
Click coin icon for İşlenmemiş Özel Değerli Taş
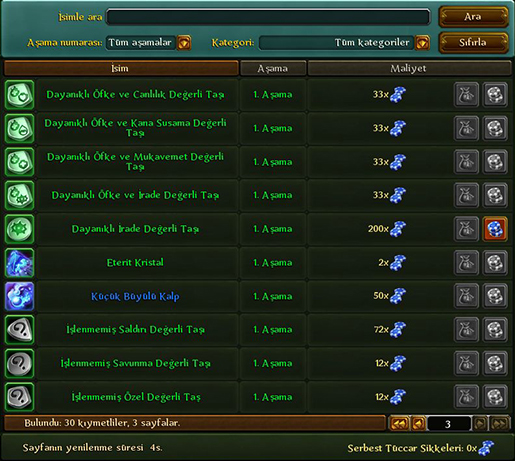click(495, 397)
